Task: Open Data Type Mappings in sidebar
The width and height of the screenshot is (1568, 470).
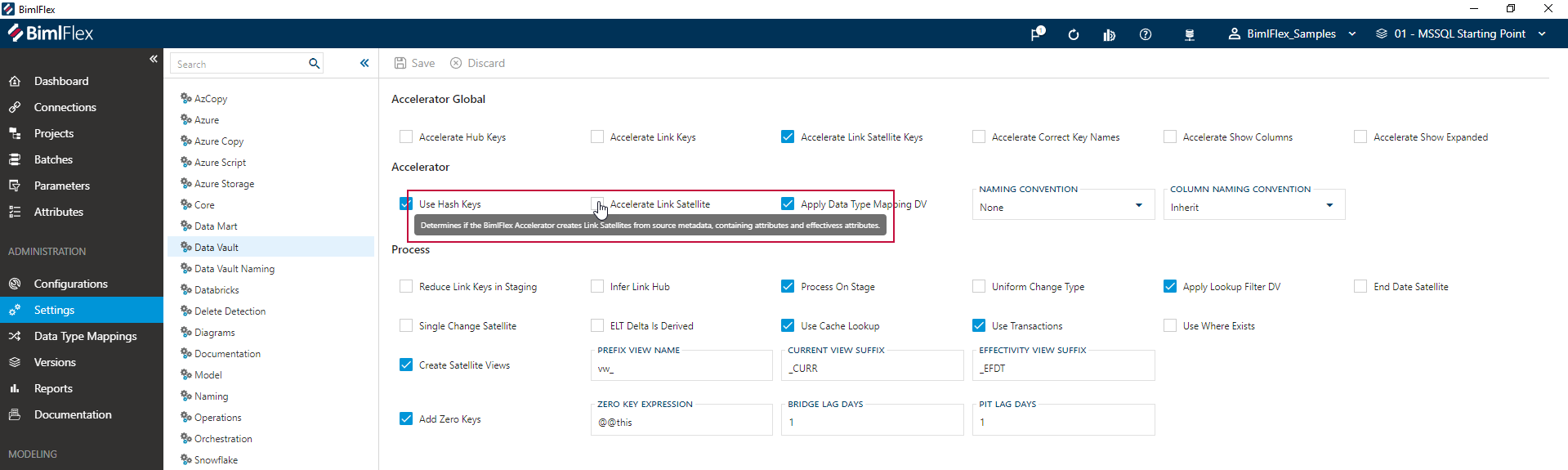Action: [85, 336]
